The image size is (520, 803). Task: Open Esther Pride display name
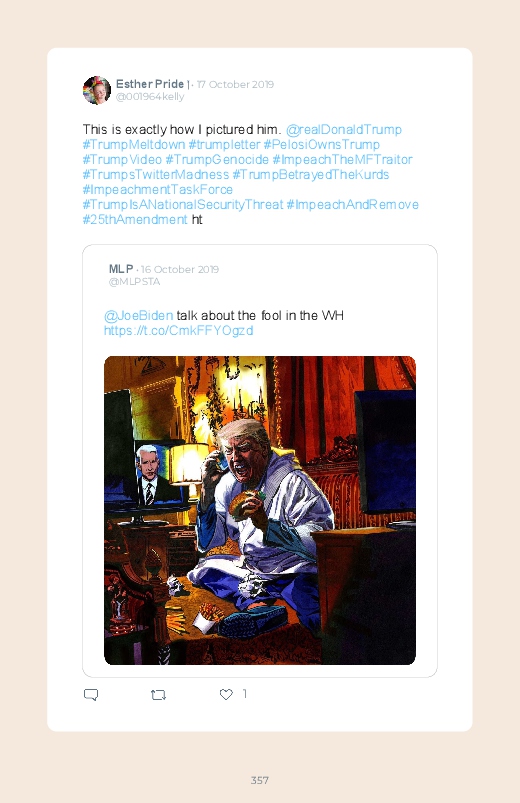[x=150, y=84]
